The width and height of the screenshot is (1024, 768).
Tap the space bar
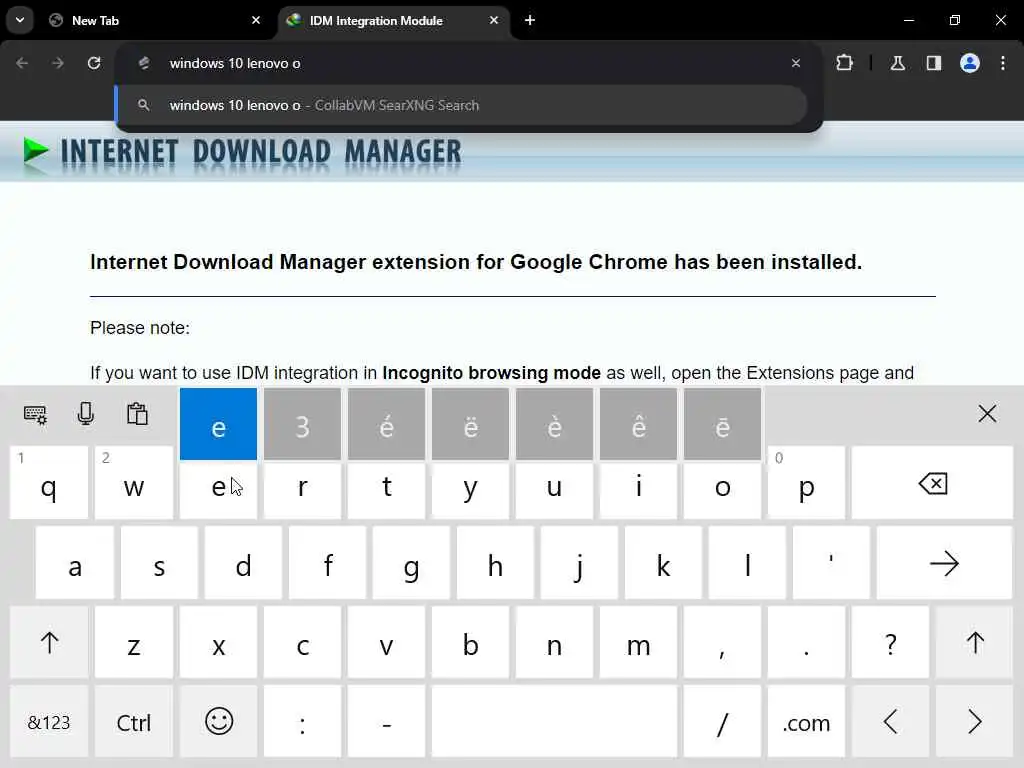point(554,722)
